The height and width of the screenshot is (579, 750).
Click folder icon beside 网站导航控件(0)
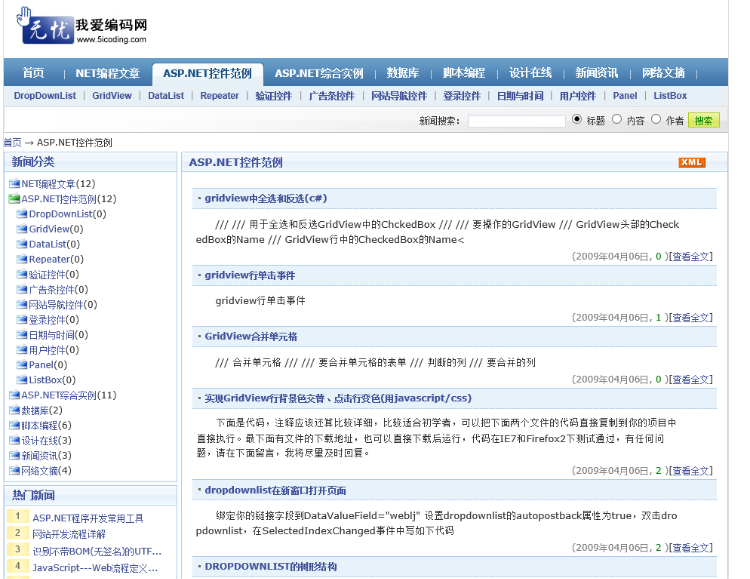22,304
